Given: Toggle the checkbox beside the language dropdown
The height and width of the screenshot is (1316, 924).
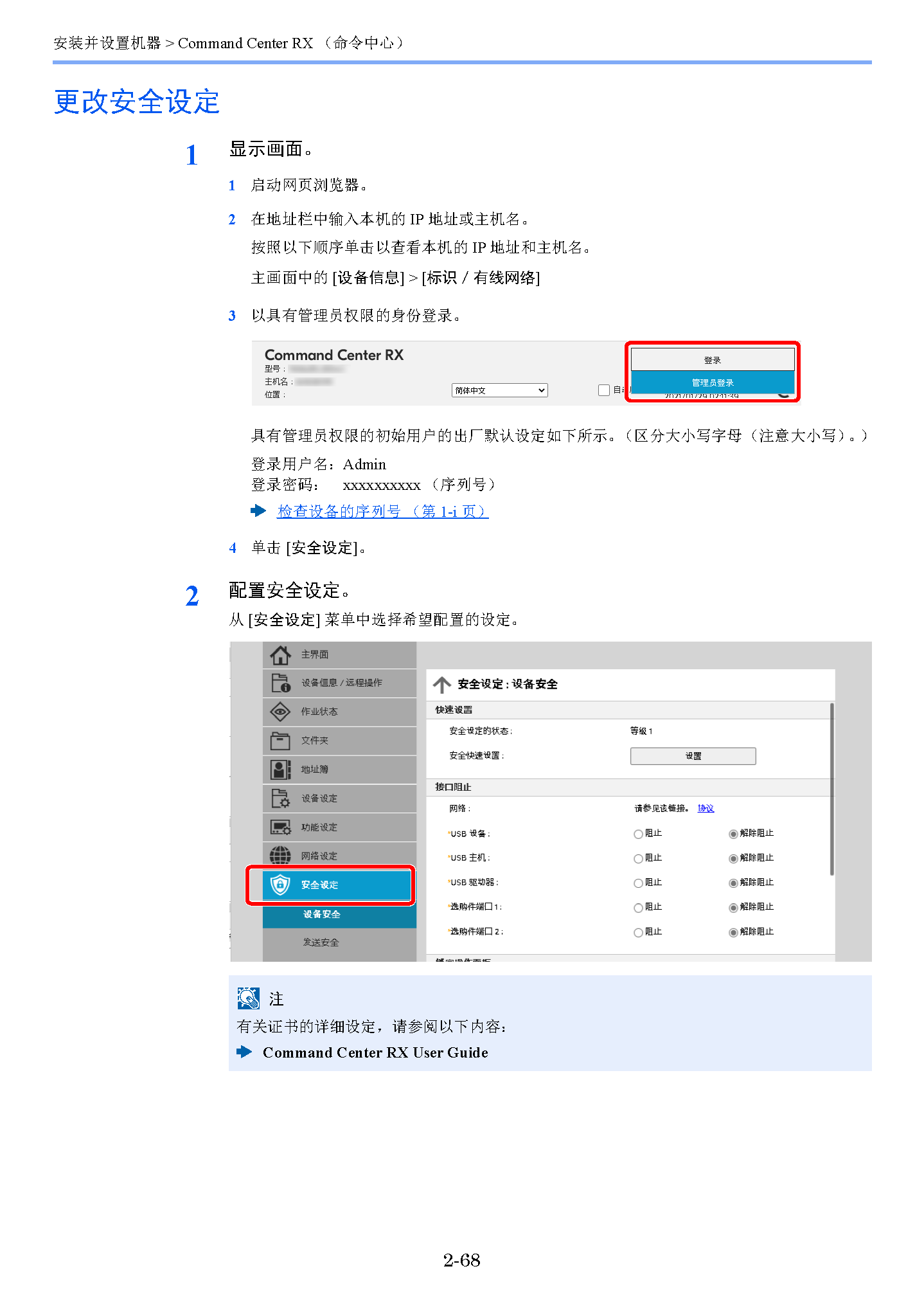Looking at the screenshot, I should tap(603, 390).
